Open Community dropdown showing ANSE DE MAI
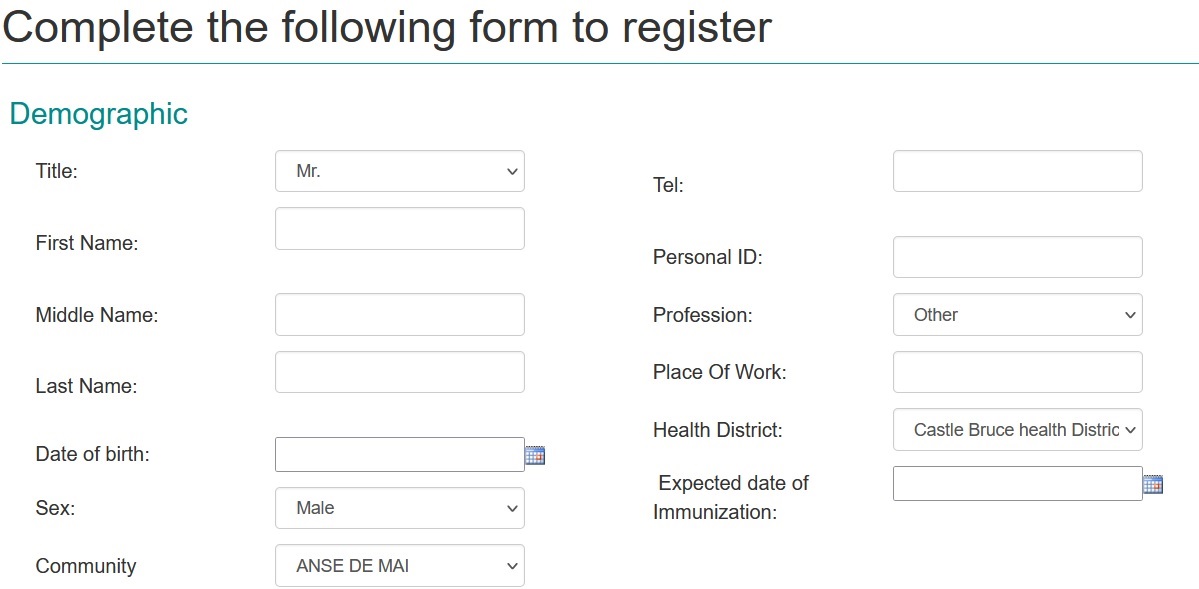 click(400, 566)
